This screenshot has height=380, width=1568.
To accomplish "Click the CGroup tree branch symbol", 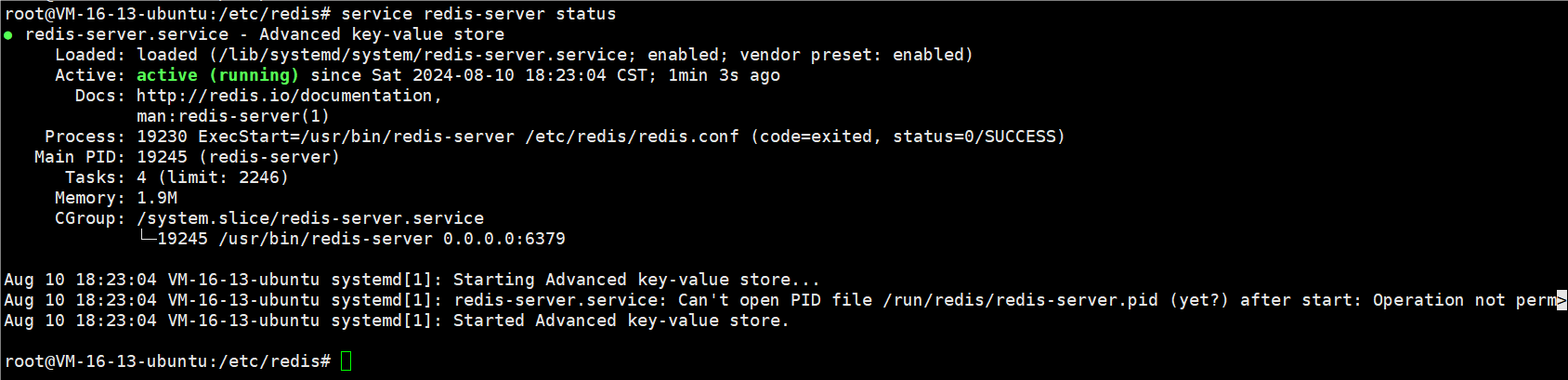I will pyautogui.click(x=147, y=237).
